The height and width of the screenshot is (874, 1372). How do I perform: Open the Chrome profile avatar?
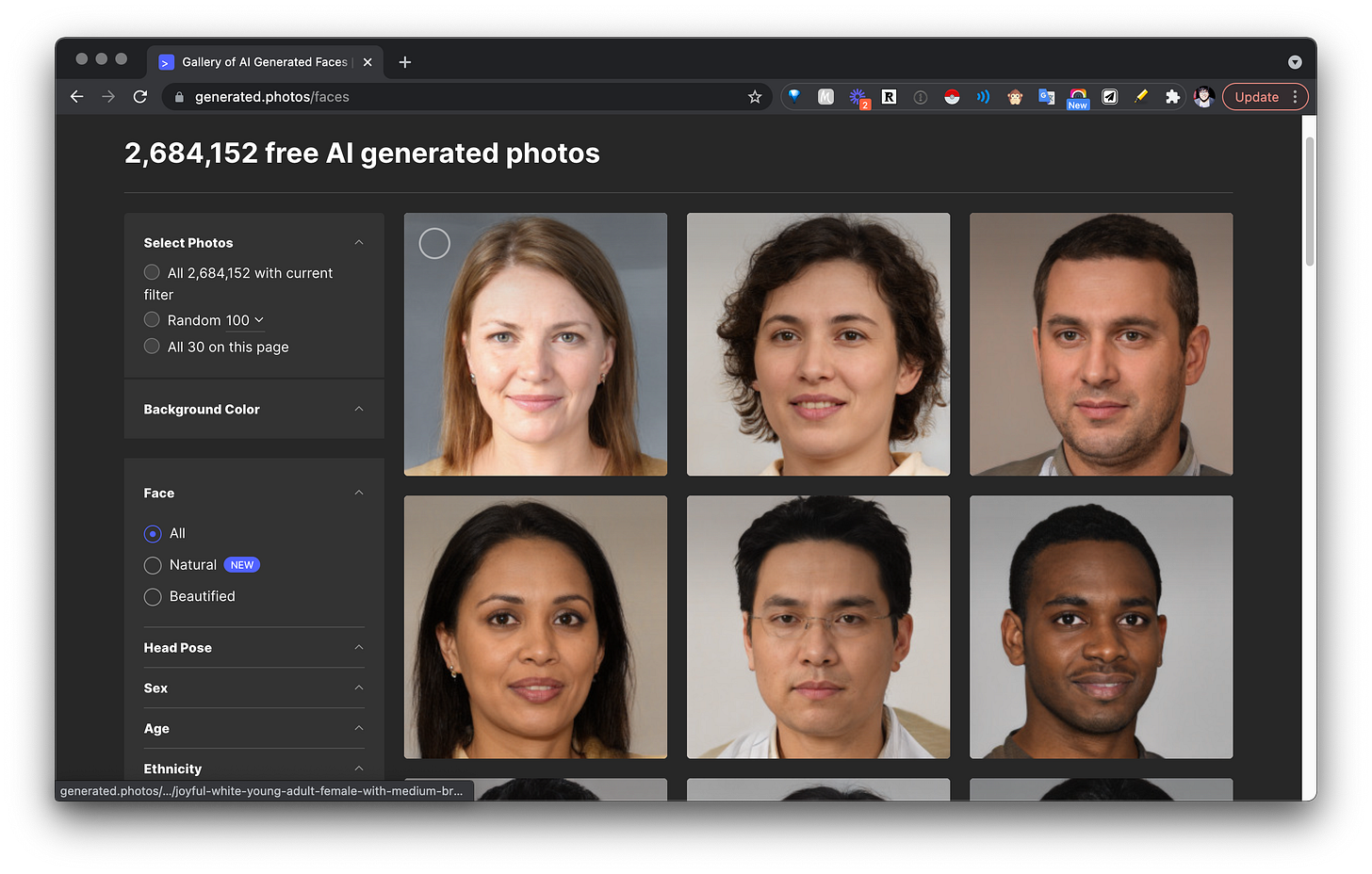(1203, 97)
